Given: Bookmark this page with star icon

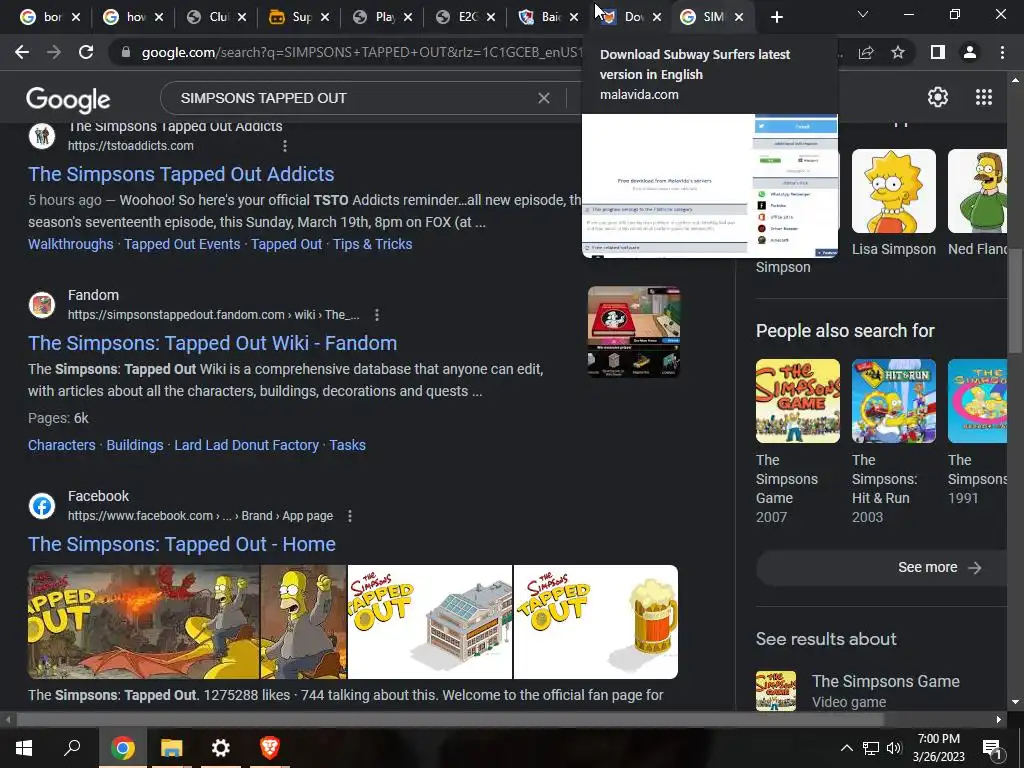Looking at the screenshot, I should click(898, 52).
